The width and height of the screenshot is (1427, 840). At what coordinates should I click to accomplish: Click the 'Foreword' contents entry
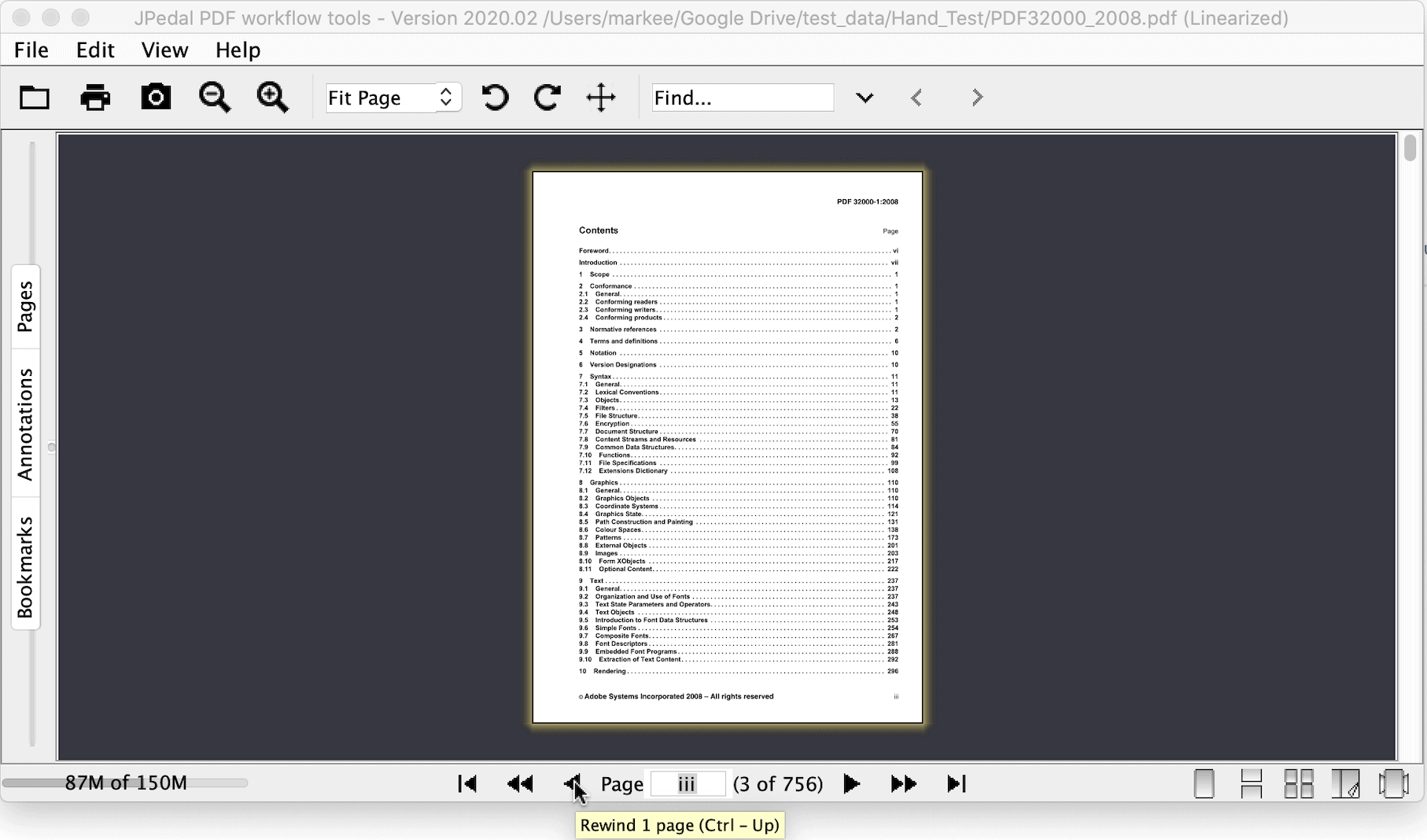tap(738, 251)
